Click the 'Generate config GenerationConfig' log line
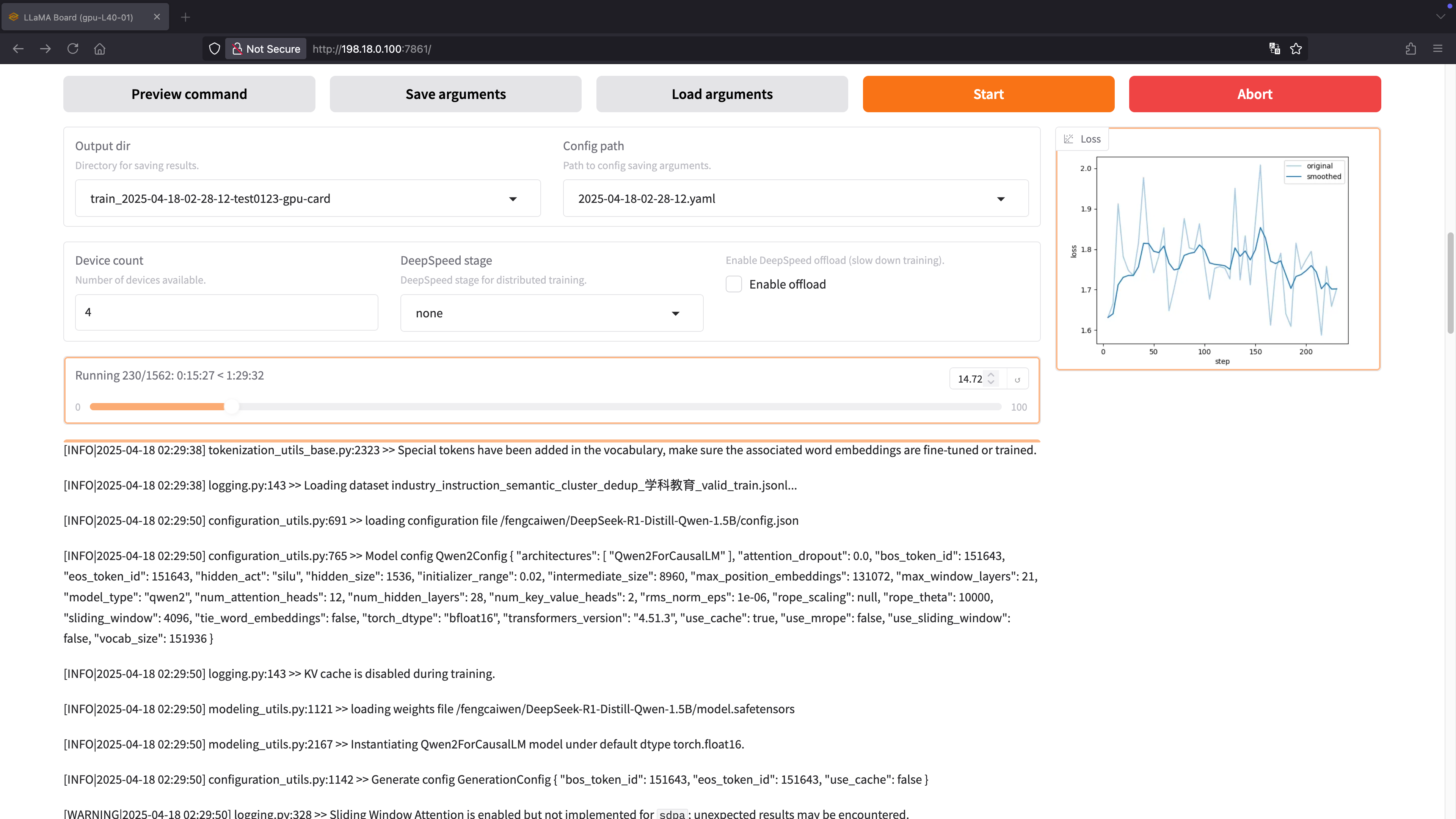 tap(496, 780)
